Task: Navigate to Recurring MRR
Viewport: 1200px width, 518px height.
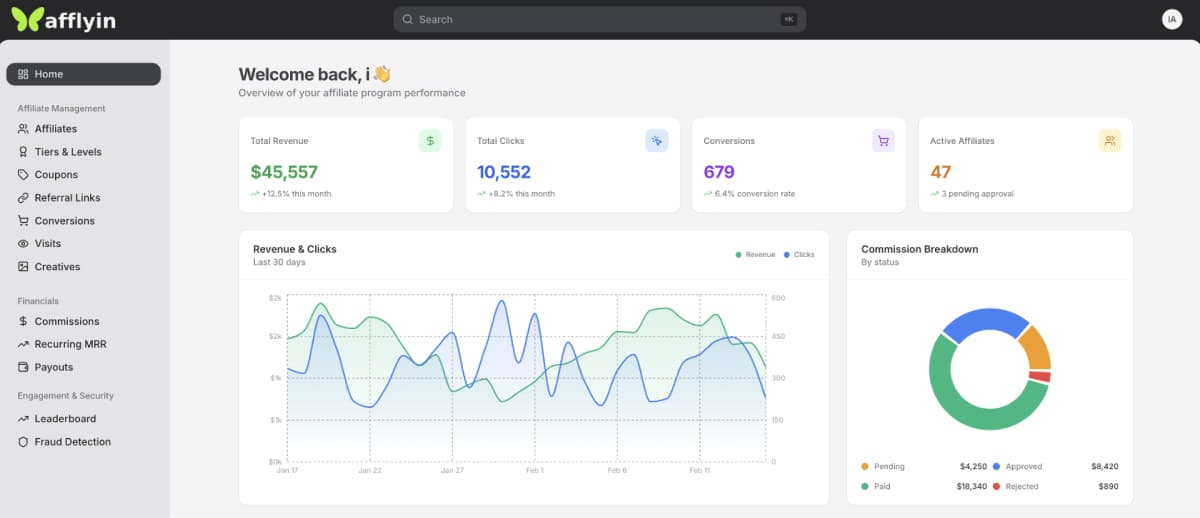Action: click(x=70, y=344)
